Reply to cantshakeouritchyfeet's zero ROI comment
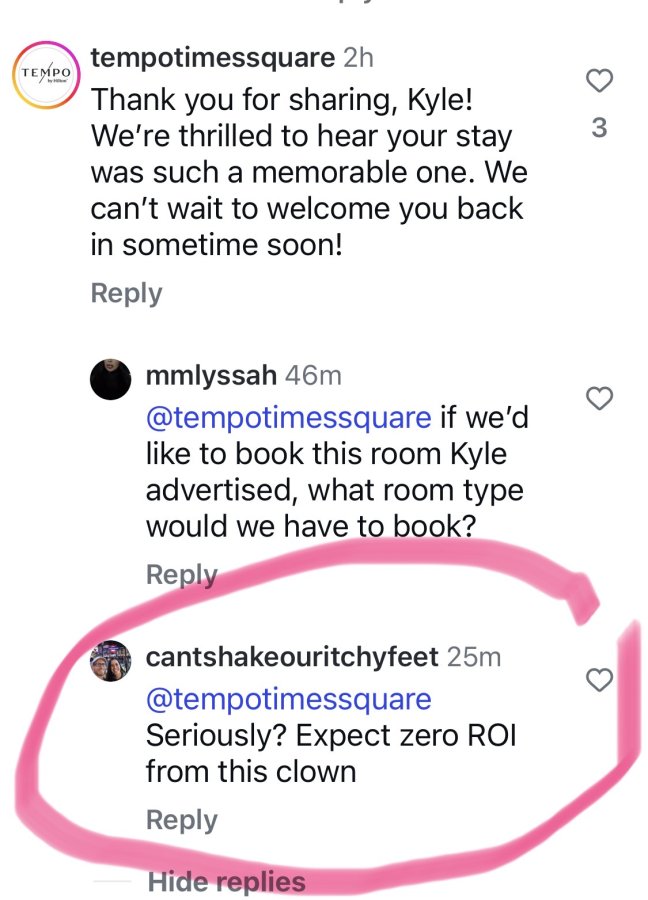 (181, 820)
